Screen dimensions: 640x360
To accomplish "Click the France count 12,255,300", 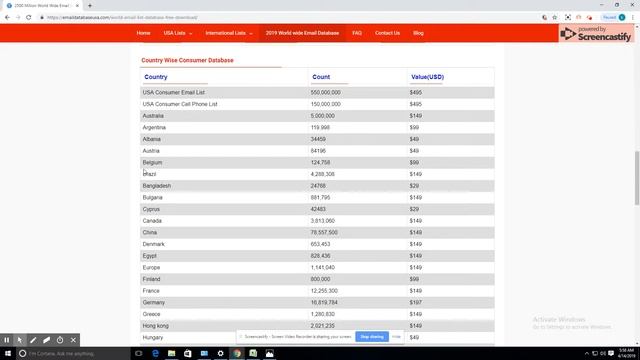I will point(324,291).
